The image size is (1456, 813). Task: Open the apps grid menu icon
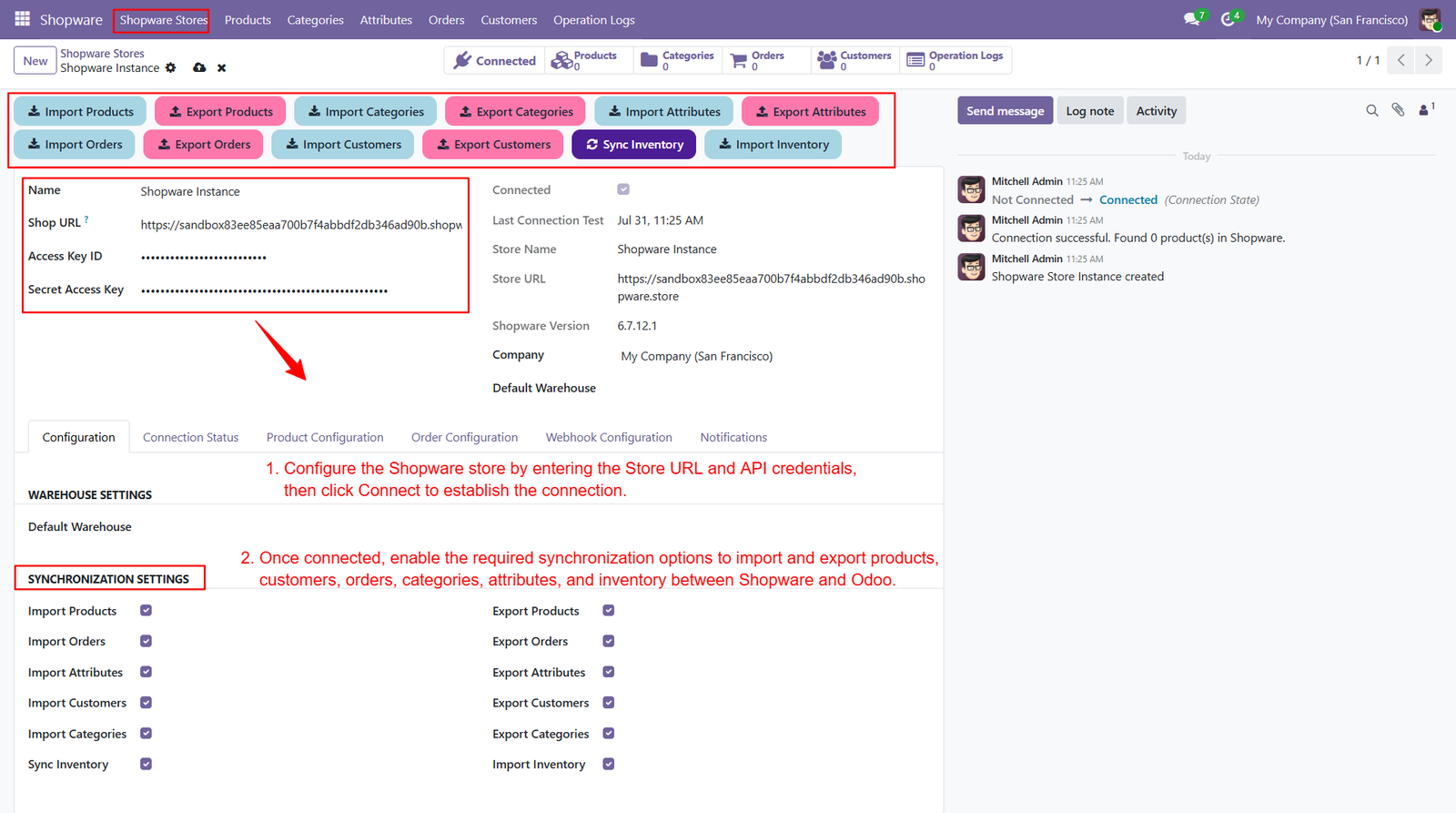click(23, 19)
